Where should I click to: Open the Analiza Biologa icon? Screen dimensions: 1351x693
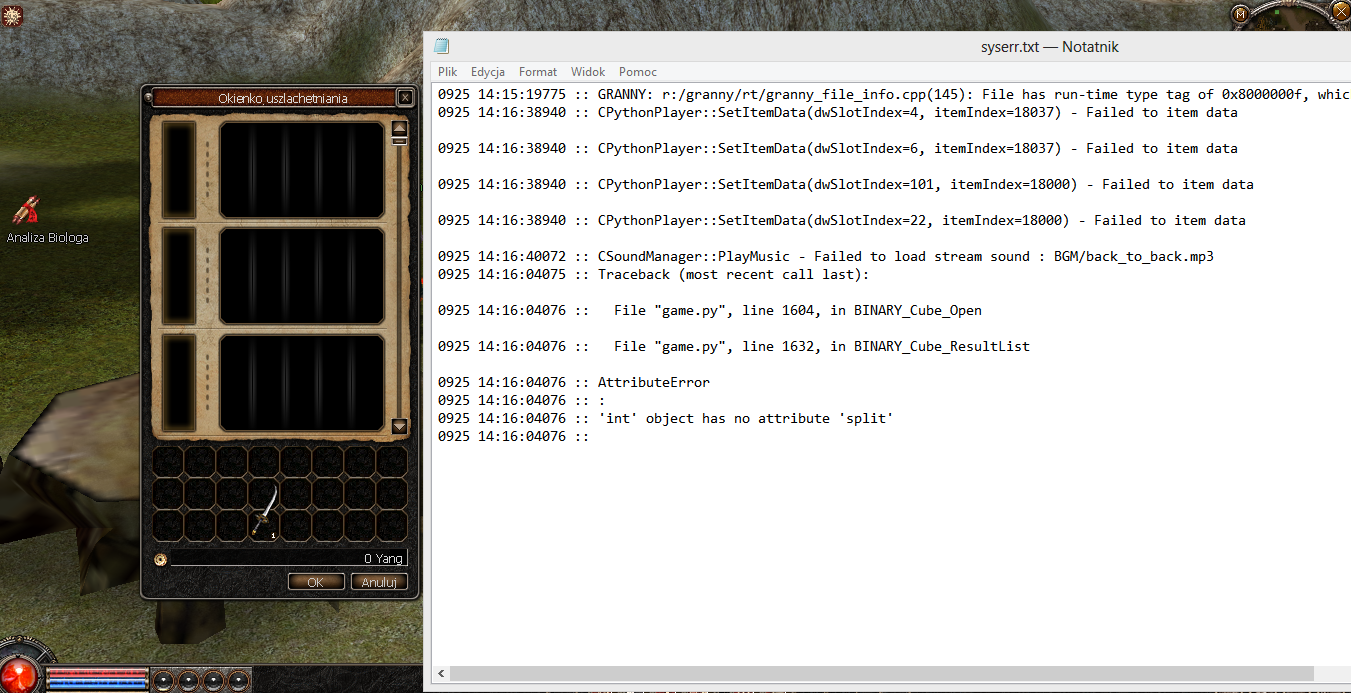coord(28,209)
